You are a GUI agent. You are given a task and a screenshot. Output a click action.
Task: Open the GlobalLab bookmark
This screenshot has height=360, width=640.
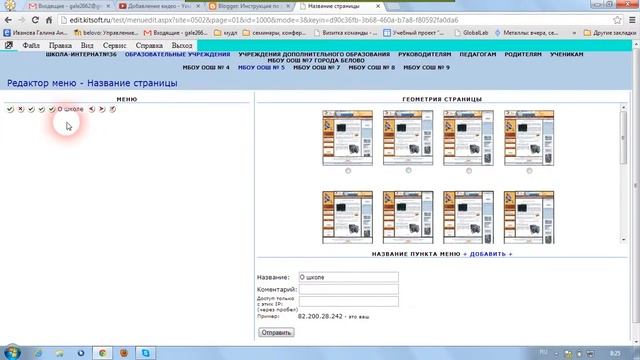[x=471, y=33]
